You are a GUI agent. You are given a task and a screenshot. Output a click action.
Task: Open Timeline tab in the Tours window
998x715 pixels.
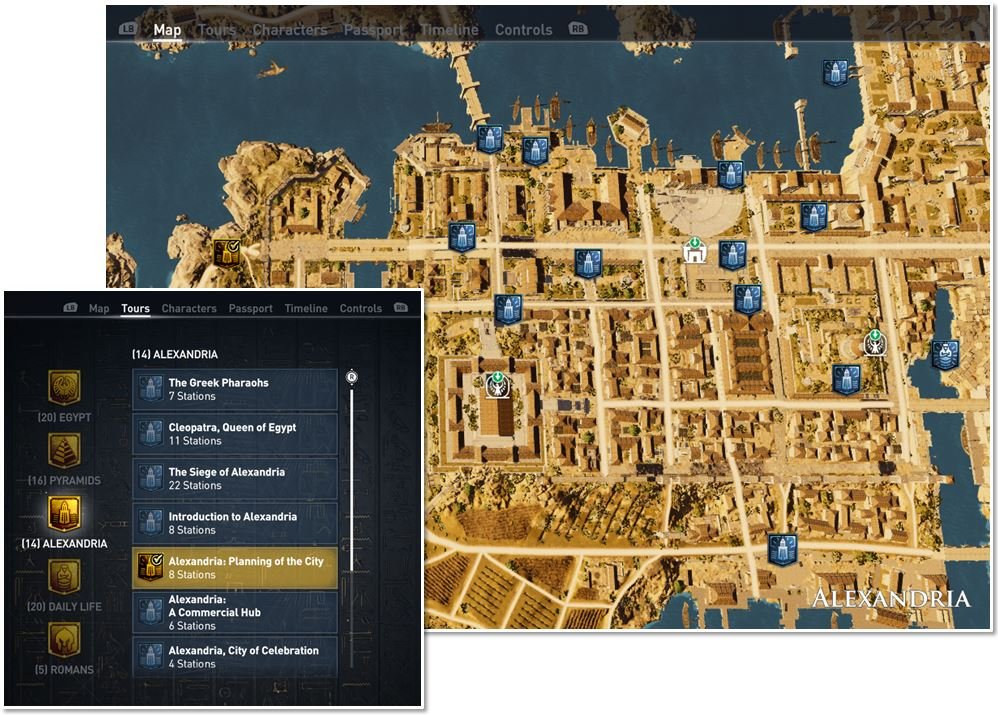306,308
